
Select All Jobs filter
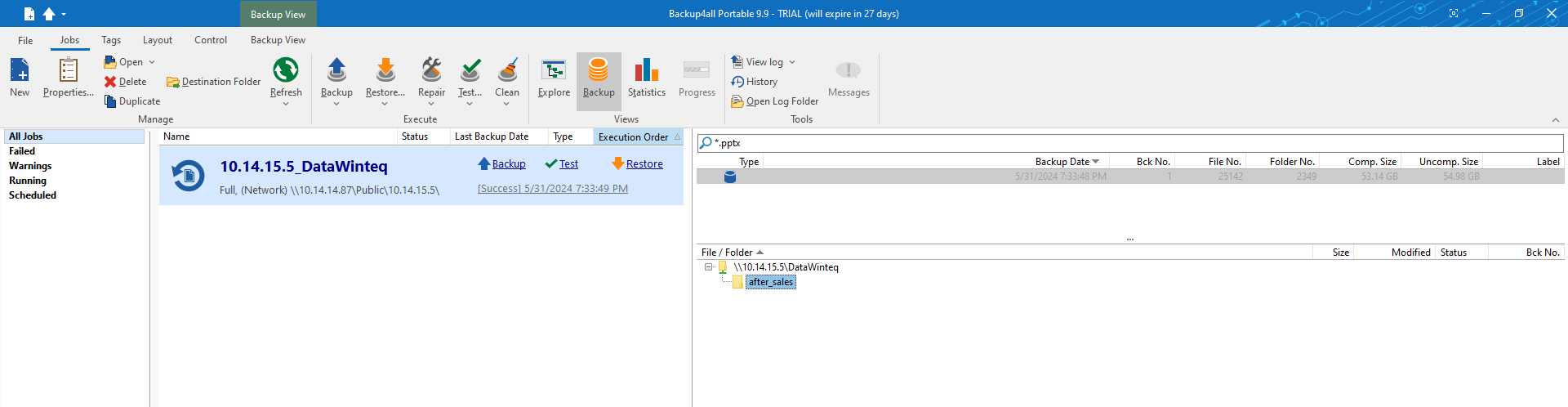click(74, 136)
